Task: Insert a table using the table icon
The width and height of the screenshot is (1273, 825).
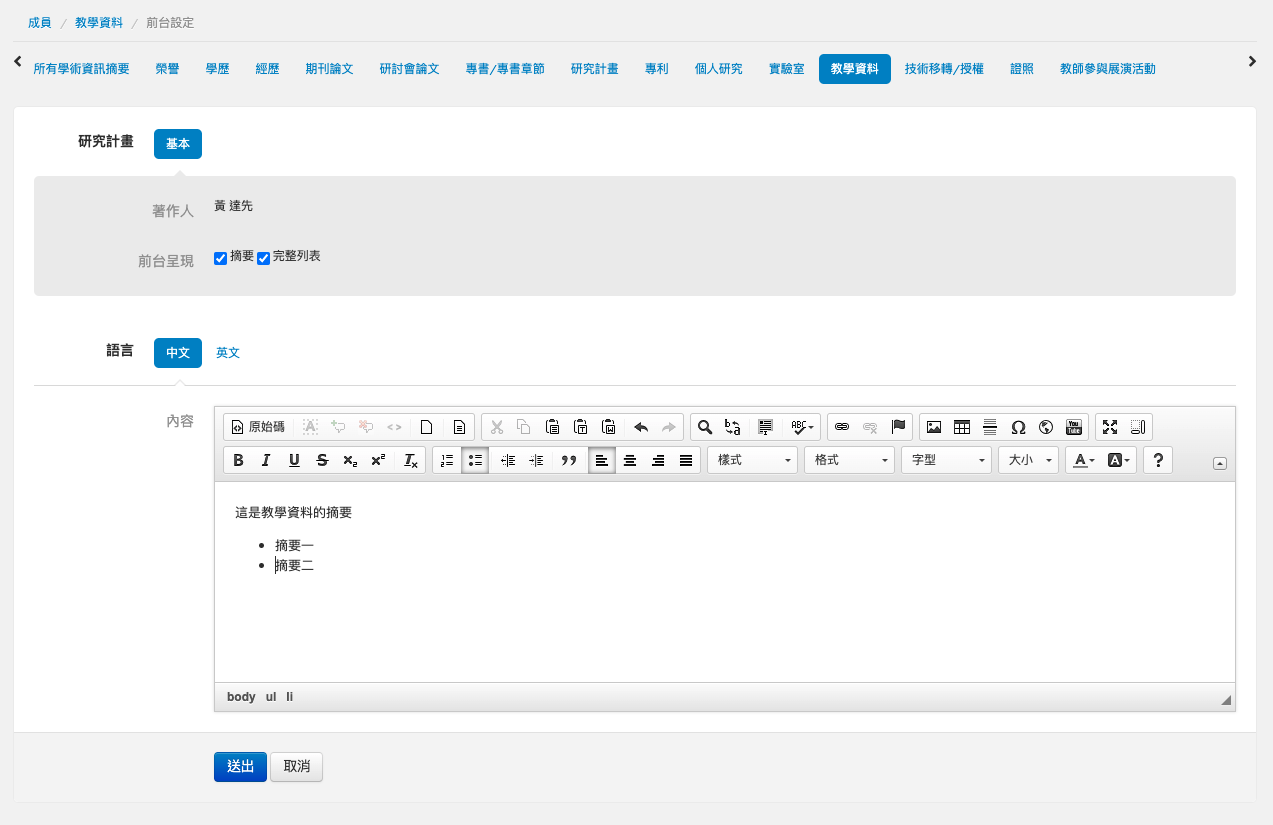Action: [962, 427]
